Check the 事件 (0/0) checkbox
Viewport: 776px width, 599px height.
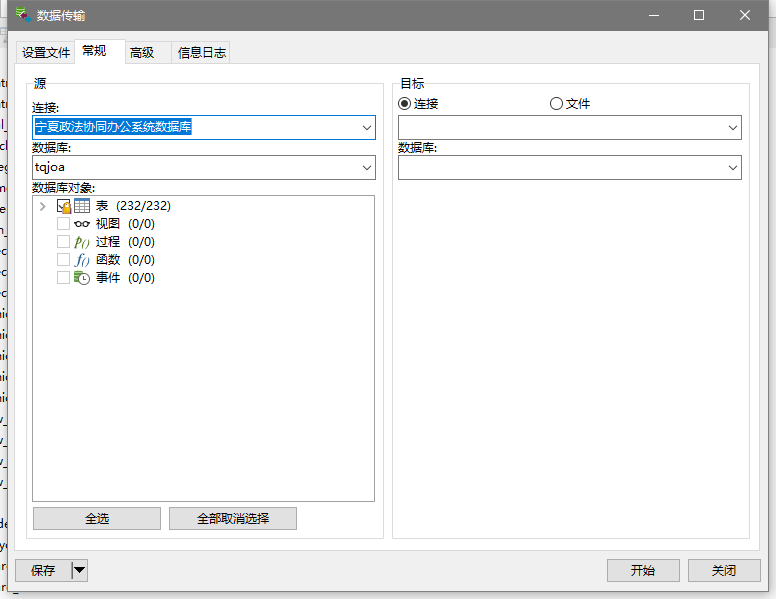(63, 277)
